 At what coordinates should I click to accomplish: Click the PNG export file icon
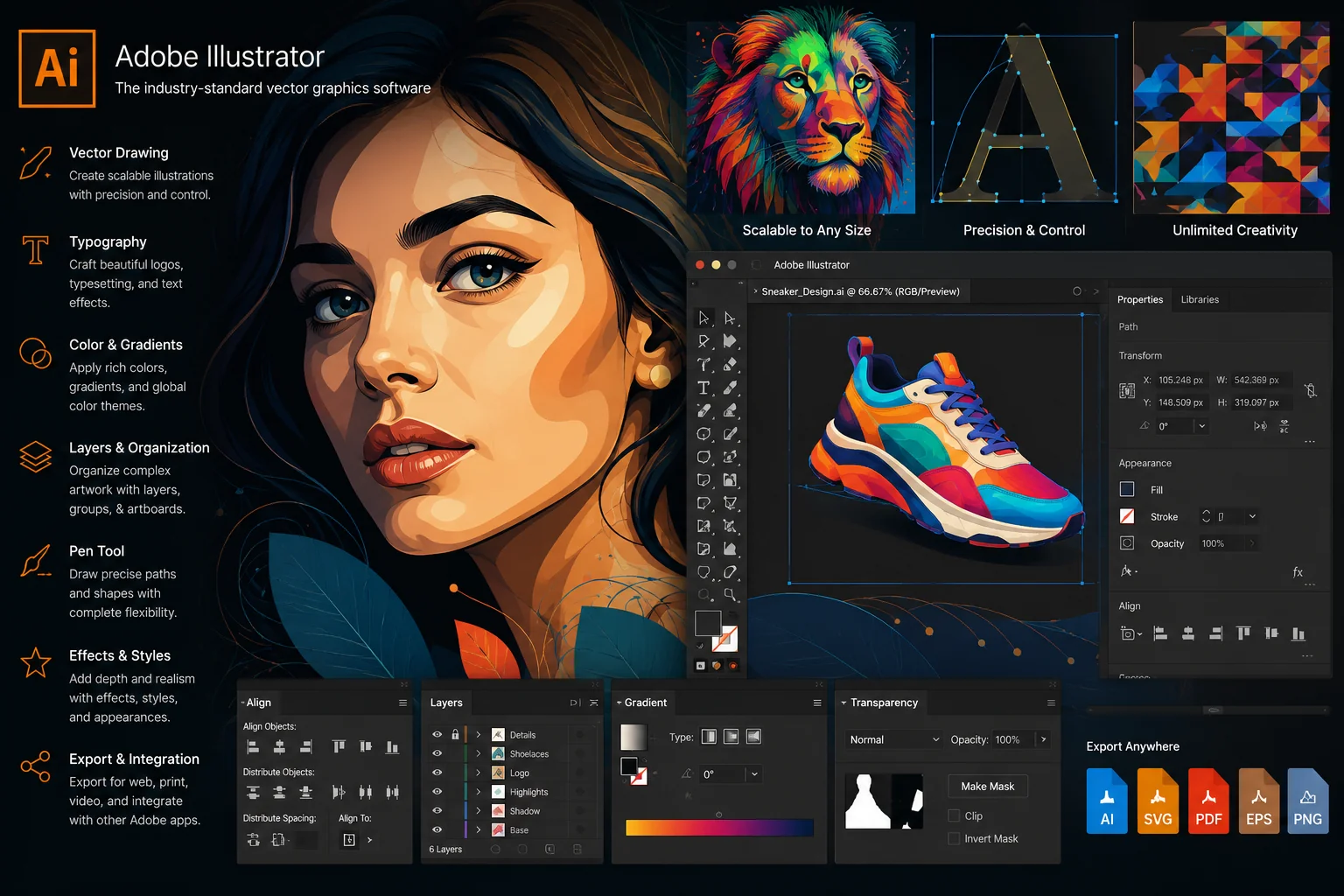click(x=1308, y=801)
